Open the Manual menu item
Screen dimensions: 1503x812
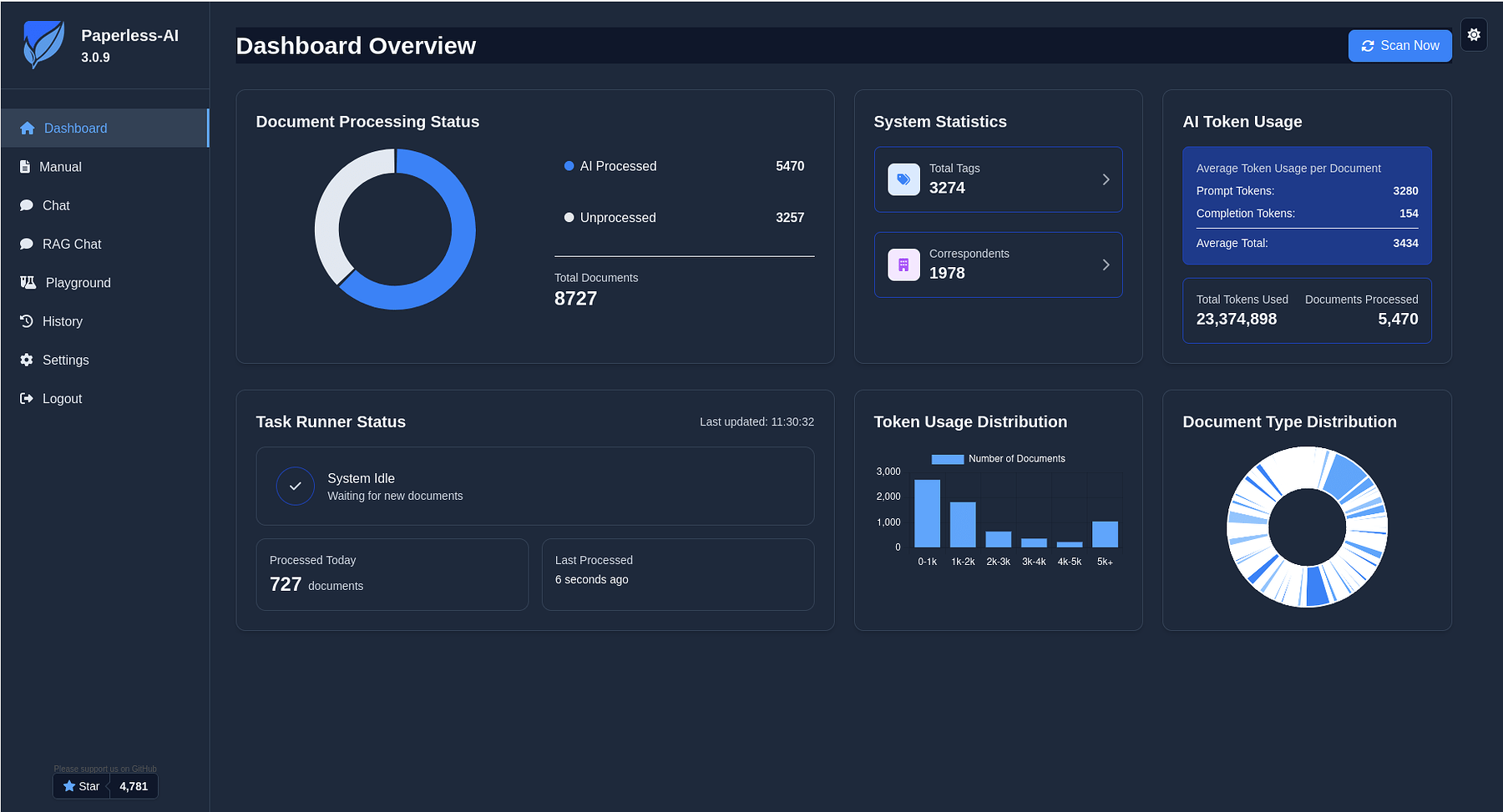tap(60, 167)
